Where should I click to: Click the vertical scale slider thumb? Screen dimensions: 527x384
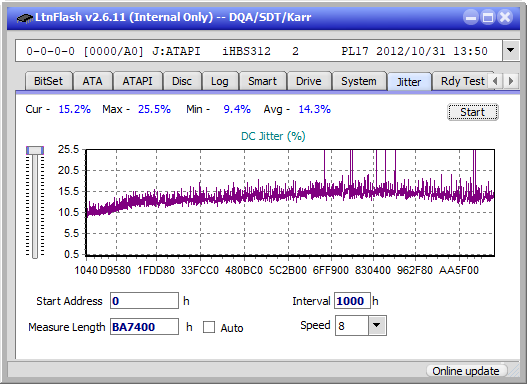click(35, 150)
